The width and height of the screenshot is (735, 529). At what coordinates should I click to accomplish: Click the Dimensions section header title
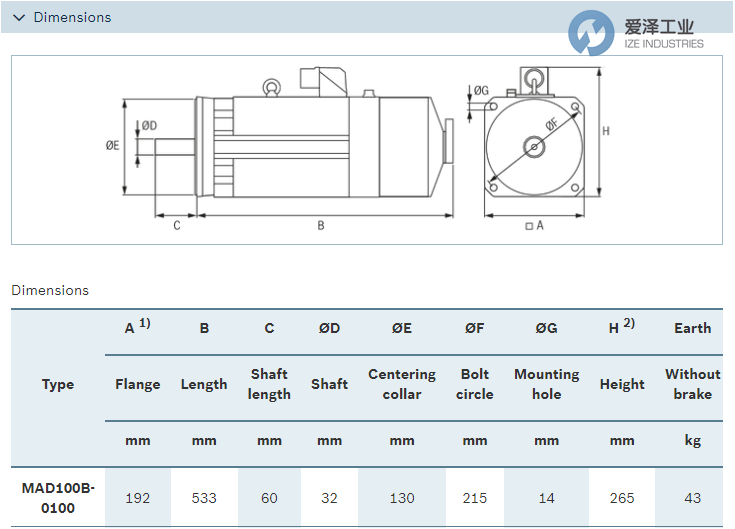72,17
